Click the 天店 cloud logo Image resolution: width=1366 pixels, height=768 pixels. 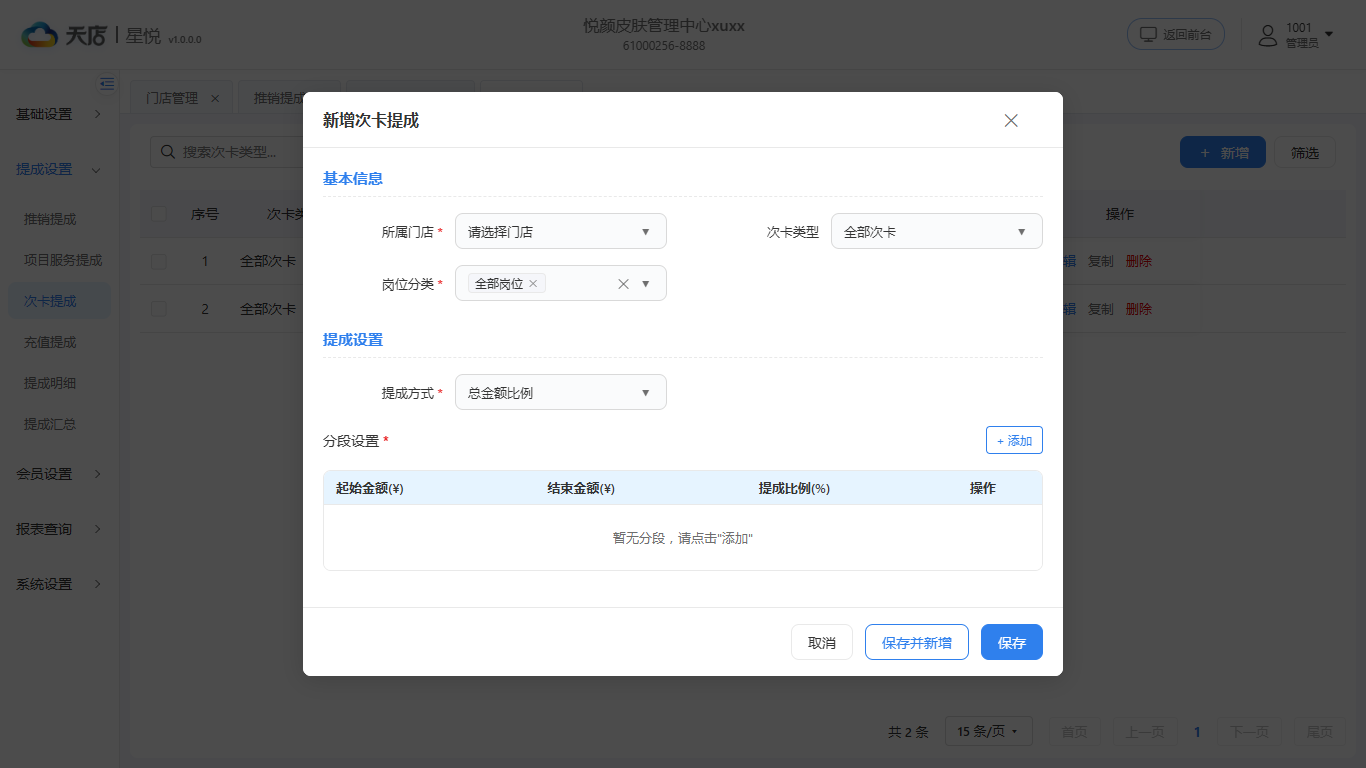[40, 35]
